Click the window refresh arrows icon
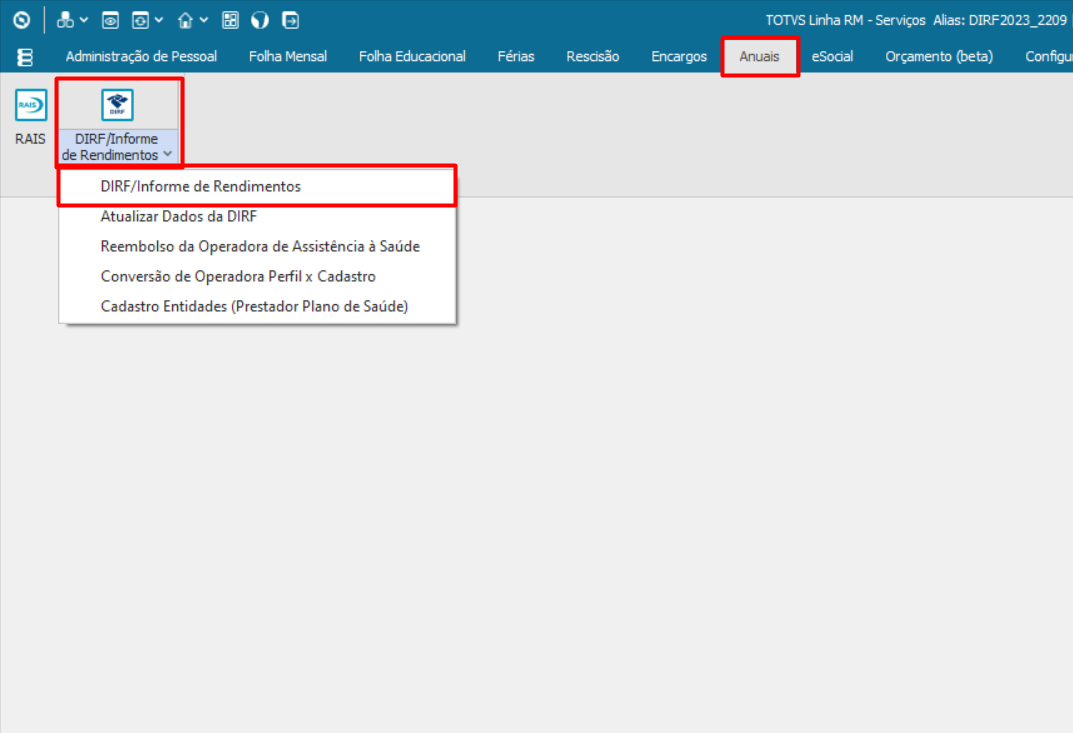 [140, 21]
